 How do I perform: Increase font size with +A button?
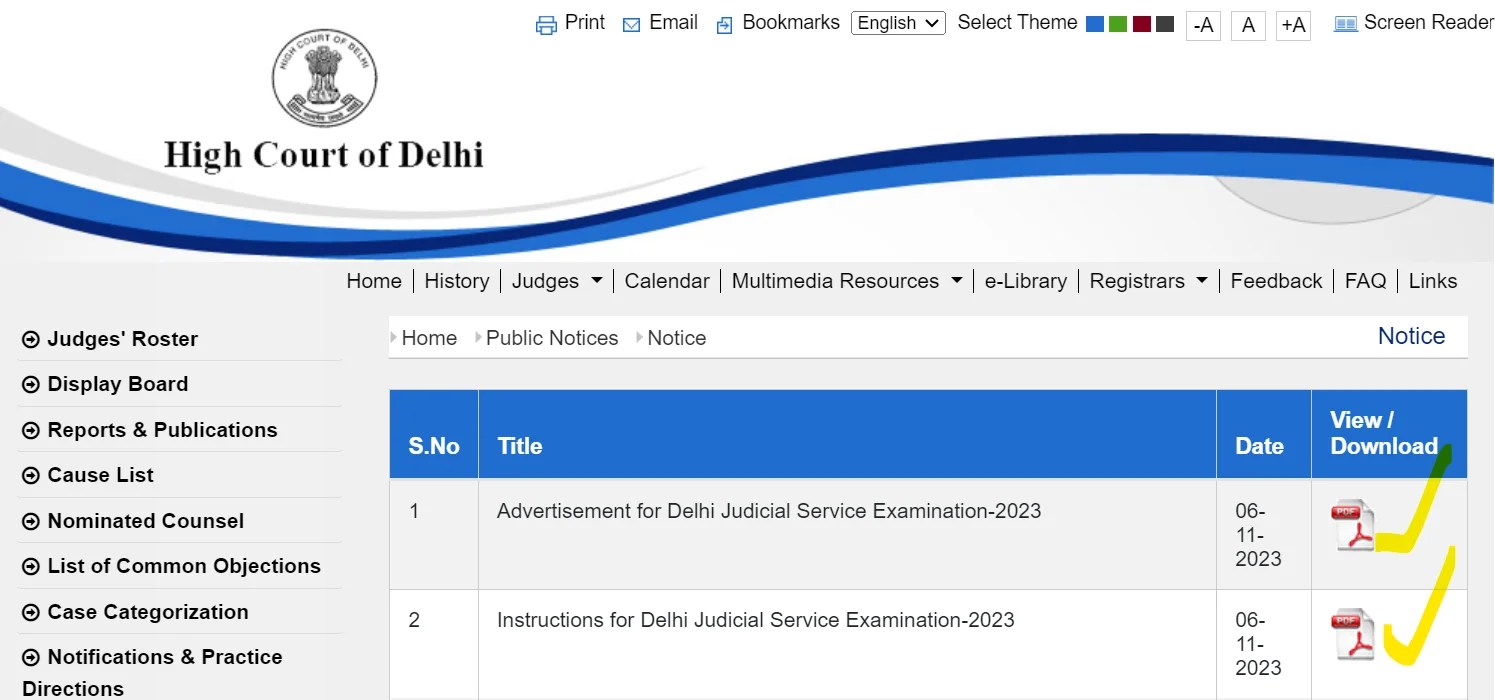1293,25
